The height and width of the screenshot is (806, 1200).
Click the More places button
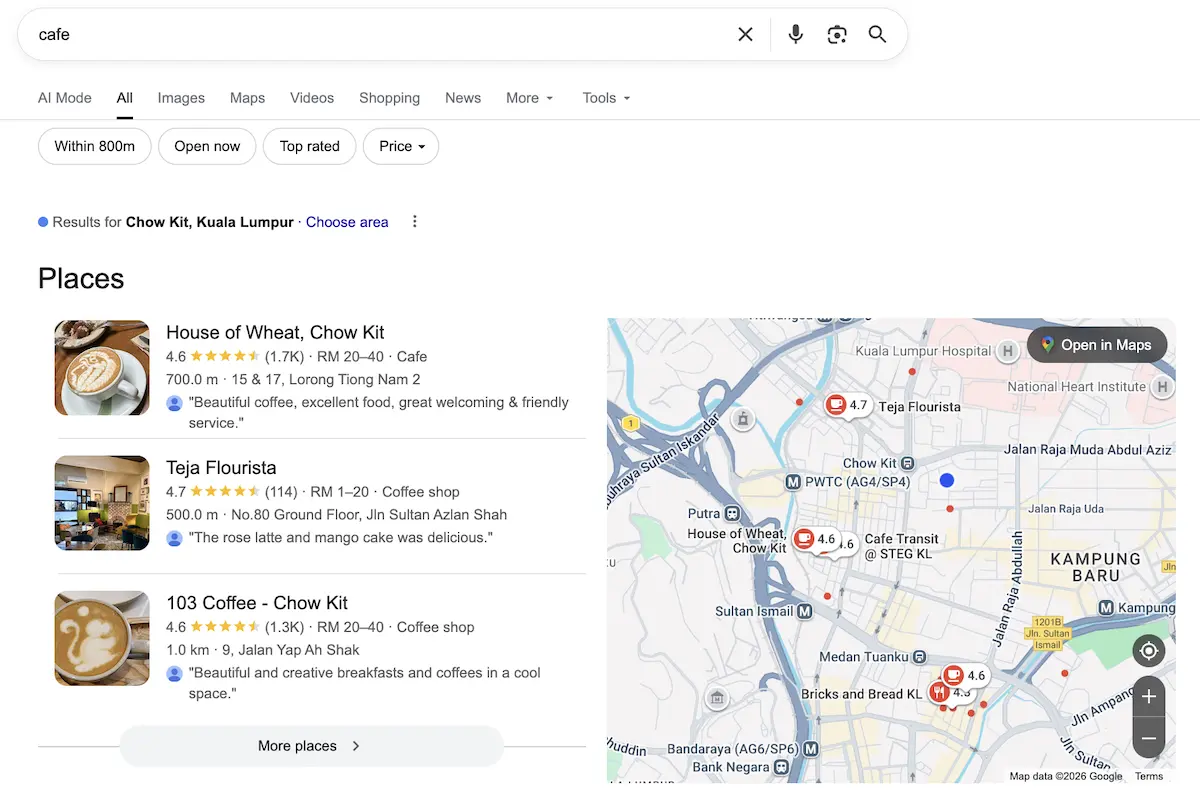click(310, 746)
